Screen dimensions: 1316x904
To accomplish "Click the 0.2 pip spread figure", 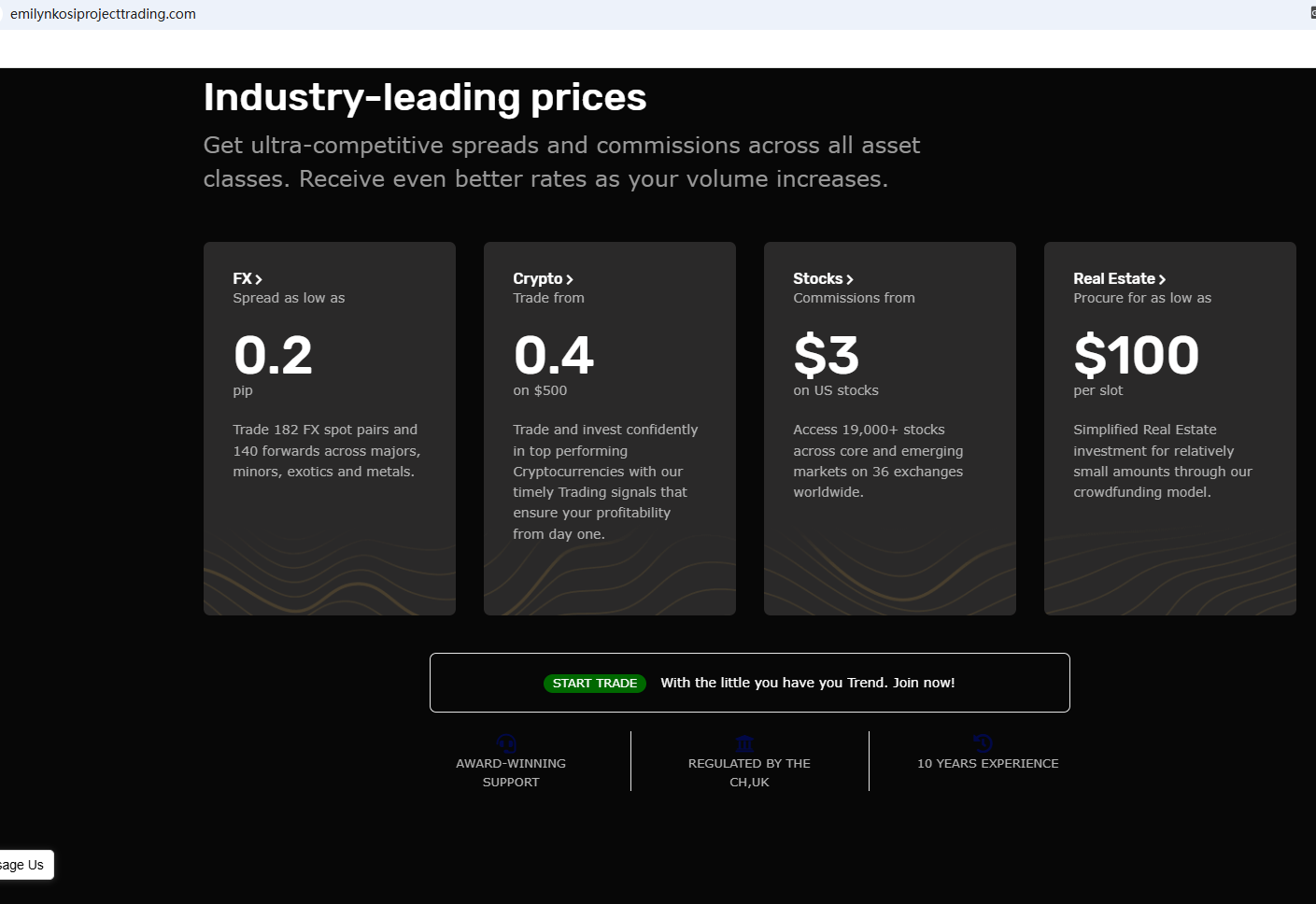I will coord(273,355).
